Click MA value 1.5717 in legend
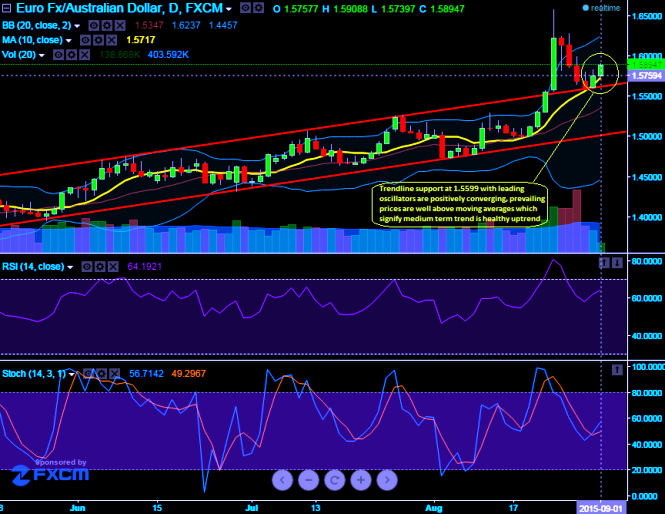 click(141, 40)
